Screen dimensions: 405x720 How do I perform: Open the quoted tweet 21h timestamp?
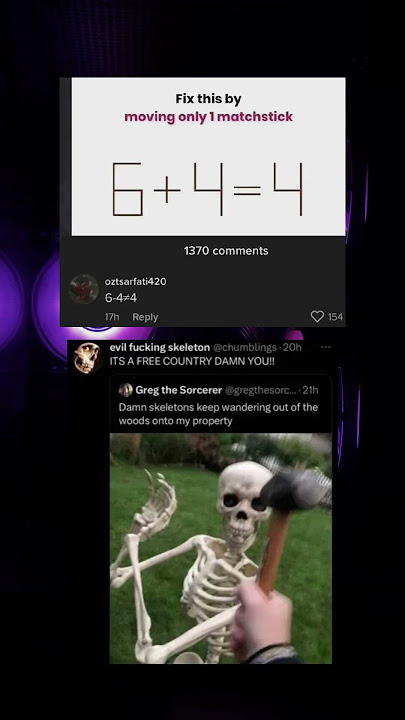[310, 390]
